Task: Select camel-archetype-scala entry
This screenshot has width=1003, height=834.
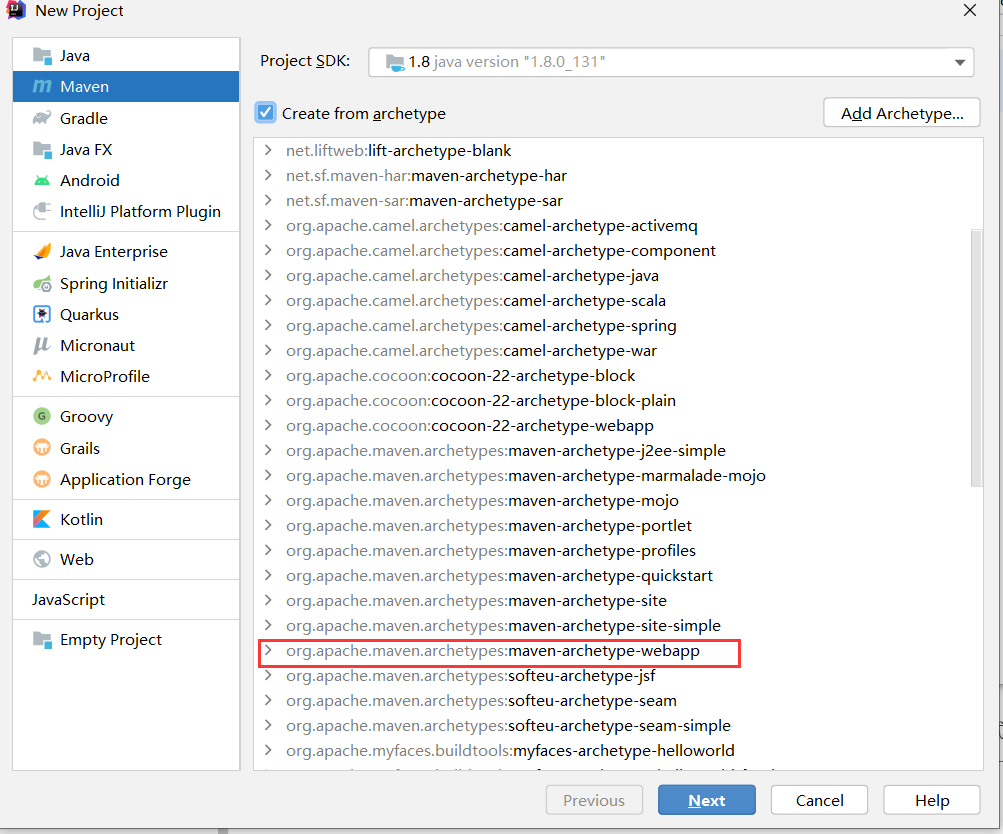Action: pos(476,301)
